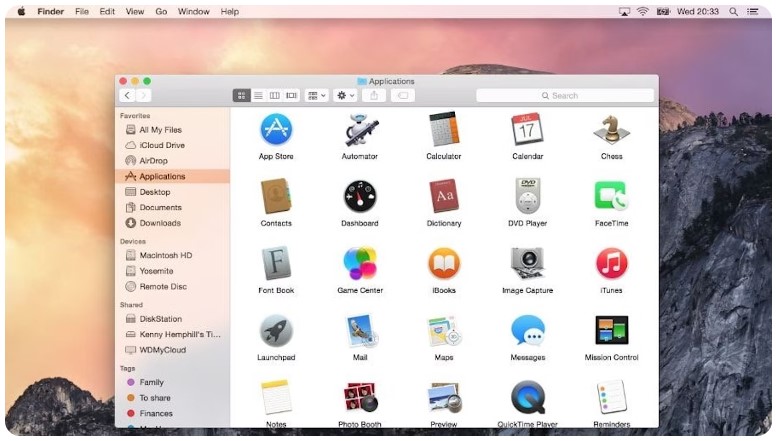Image resolution: width=776 pixels, height=441 pixels.
Task: Filter by orange To share tag
Action: [173, 398]
